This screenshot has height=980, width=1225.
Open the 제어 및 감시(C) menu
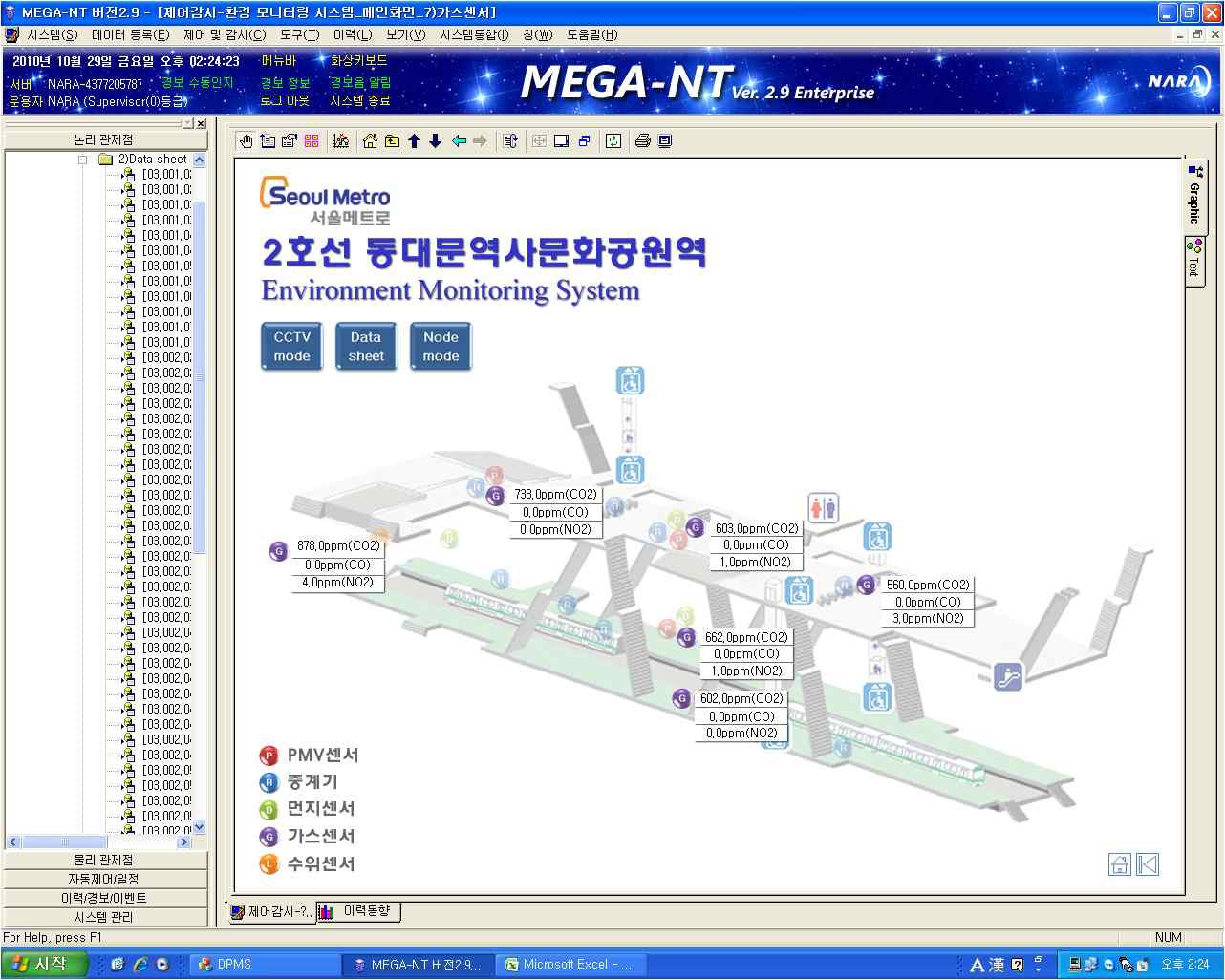tap(225, 34)
